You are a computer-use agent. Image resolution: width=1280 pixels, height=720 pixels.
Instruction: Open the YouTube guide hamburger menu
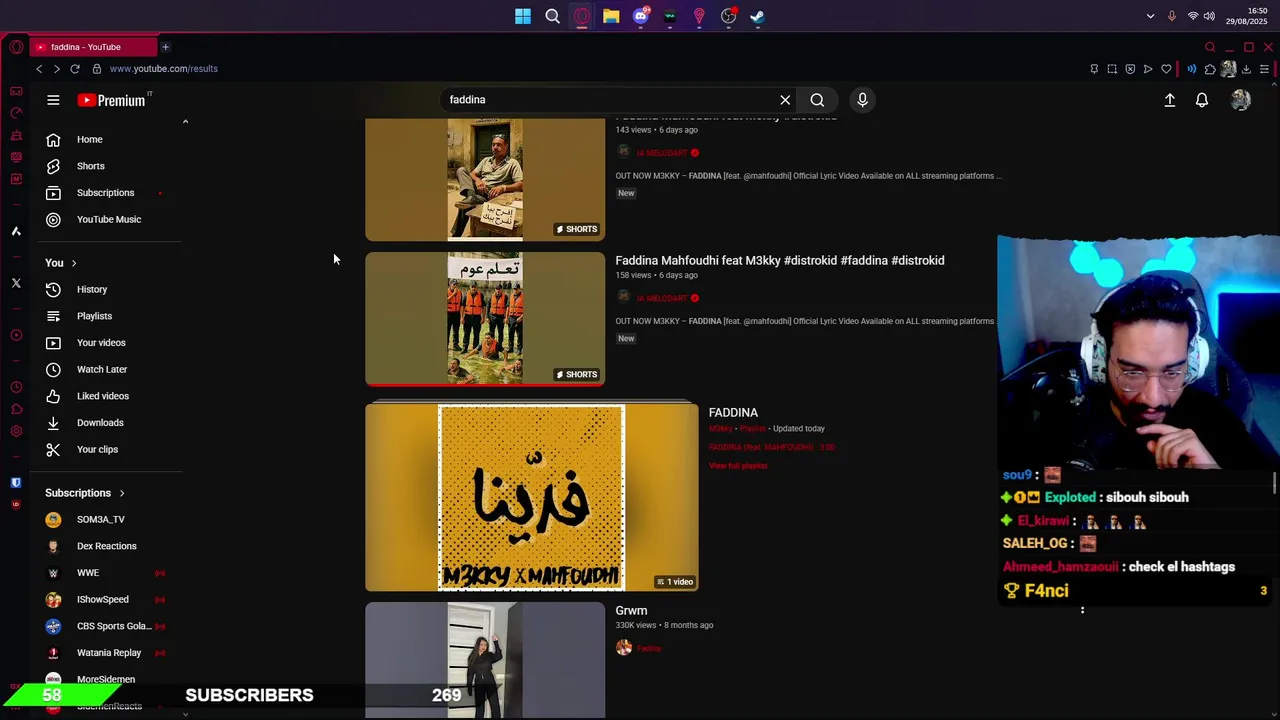[x=53, y=100]
